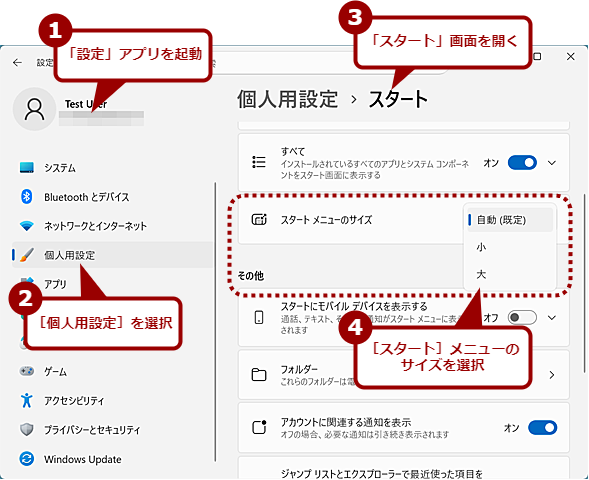
Task: Click the paintbrush 個人用設定 icon
Action: tap(27, 255)
